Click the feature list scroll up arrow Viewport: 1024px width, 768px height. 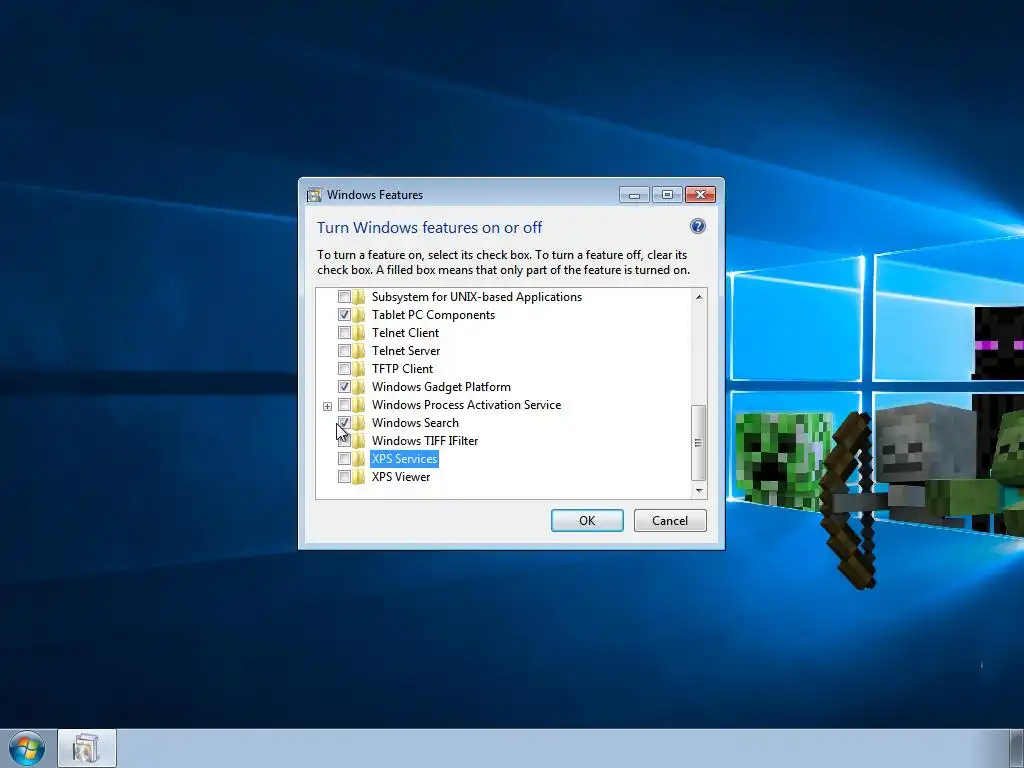(699, 297)
